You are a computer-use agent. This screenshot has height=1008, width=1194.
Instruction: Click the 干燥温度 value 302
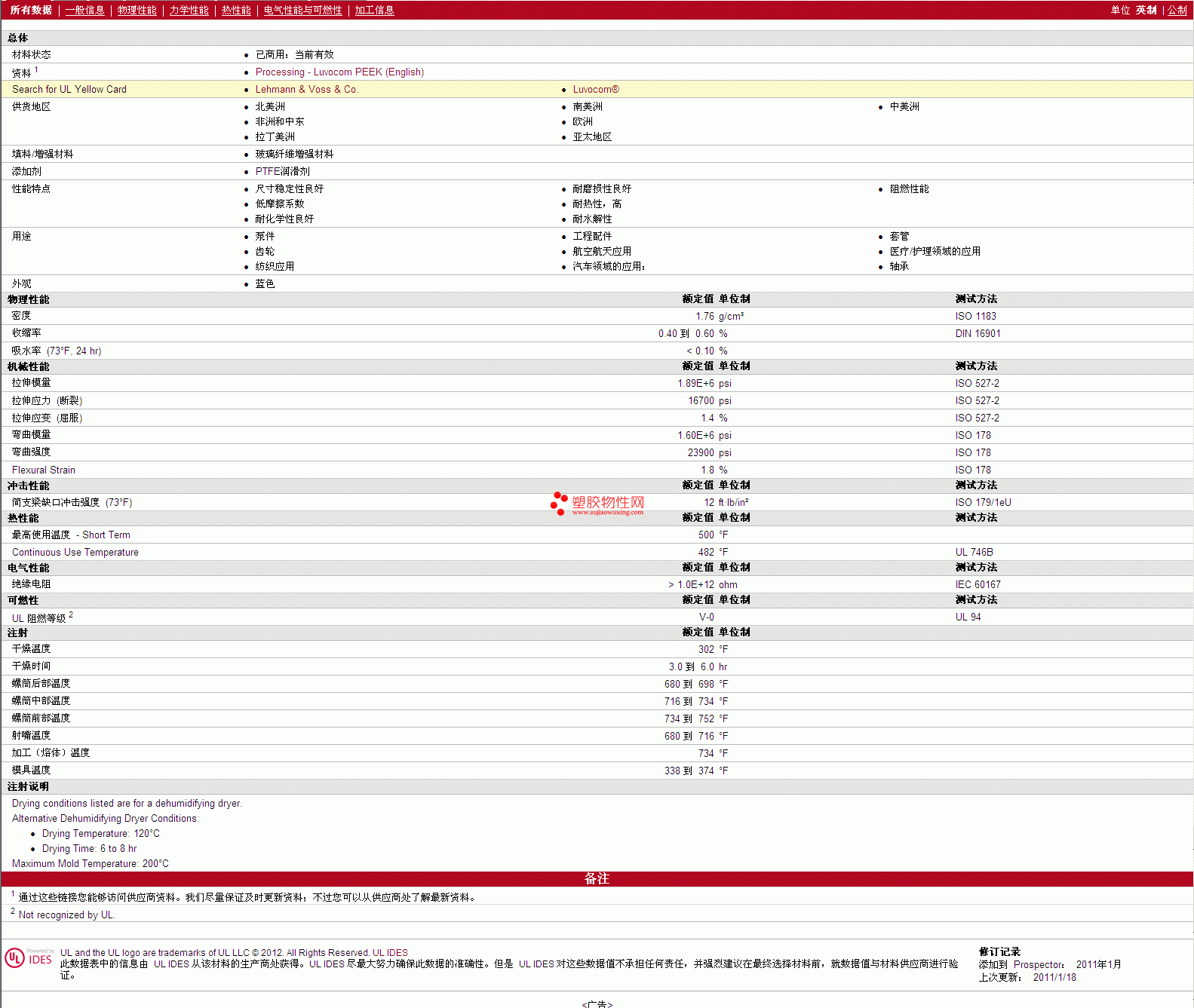coord(706,649)
